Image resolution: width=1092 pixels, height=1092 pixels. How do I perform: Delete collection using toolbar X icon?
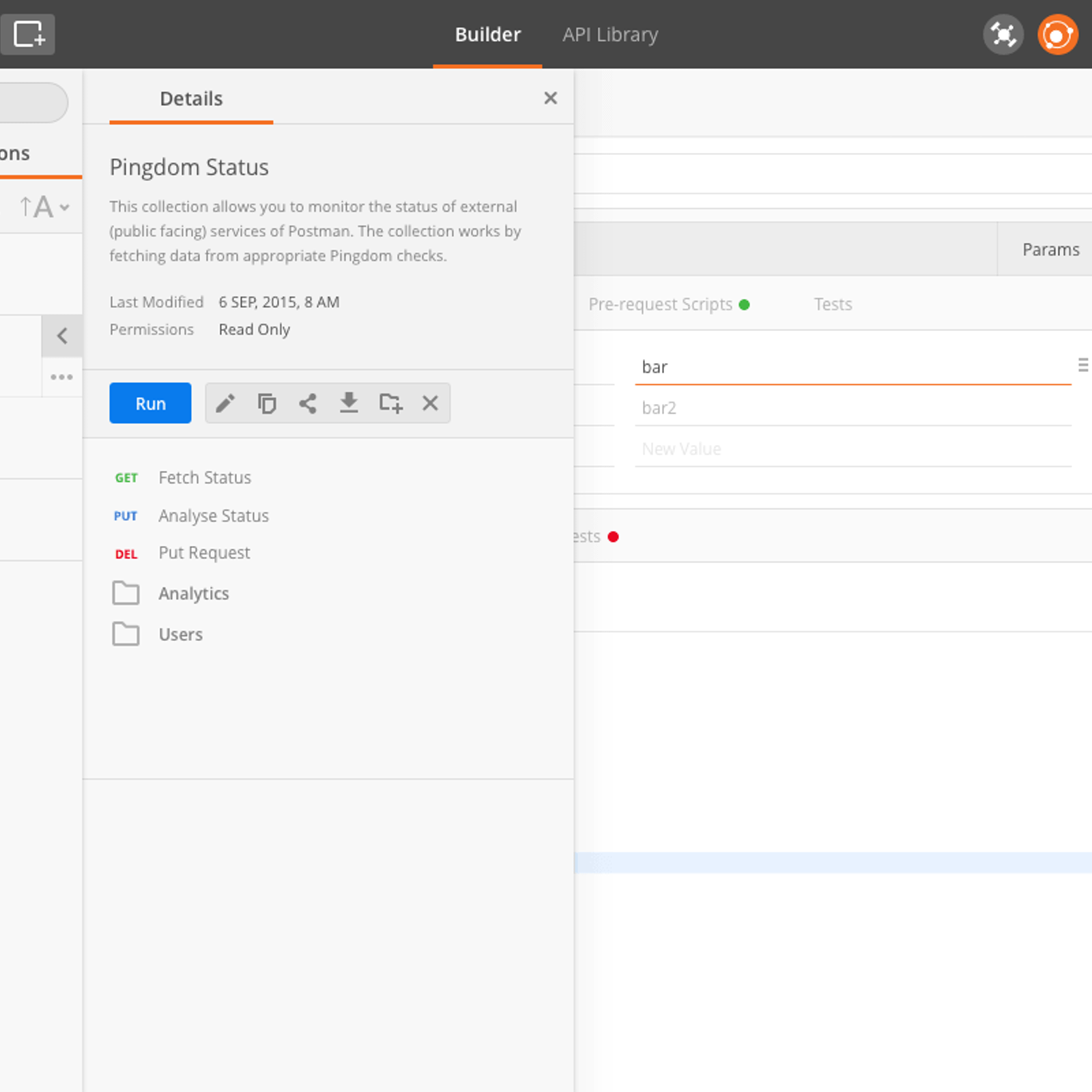pos(430,403)
